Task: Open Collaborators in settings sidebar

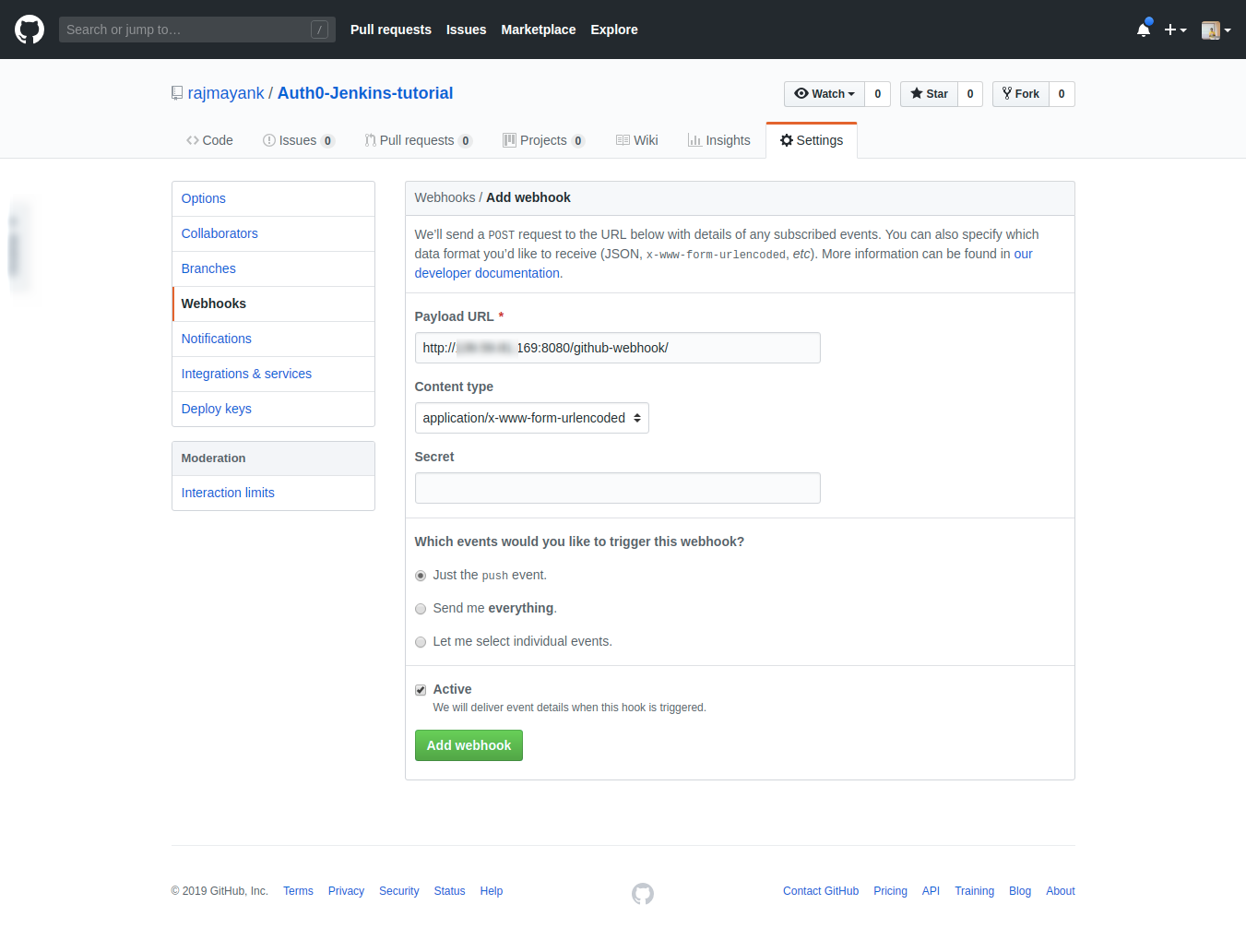Action: click(x=273, y=233)
